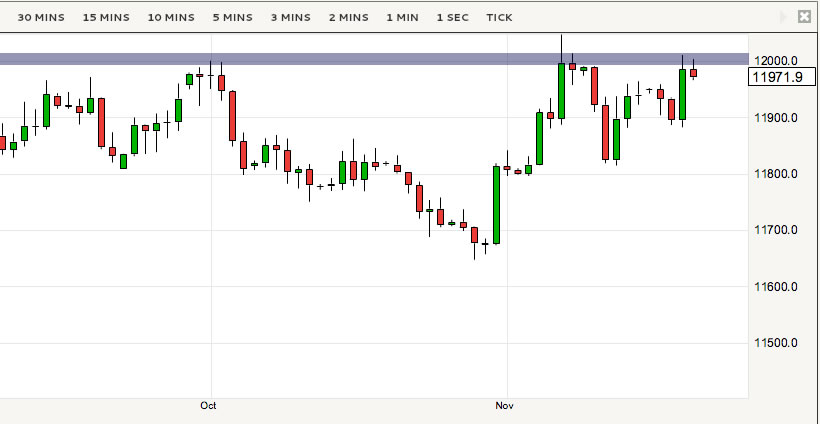Click the large green candle before Nov
Screen dimensions: 820x424
click(x=496, y=204)
